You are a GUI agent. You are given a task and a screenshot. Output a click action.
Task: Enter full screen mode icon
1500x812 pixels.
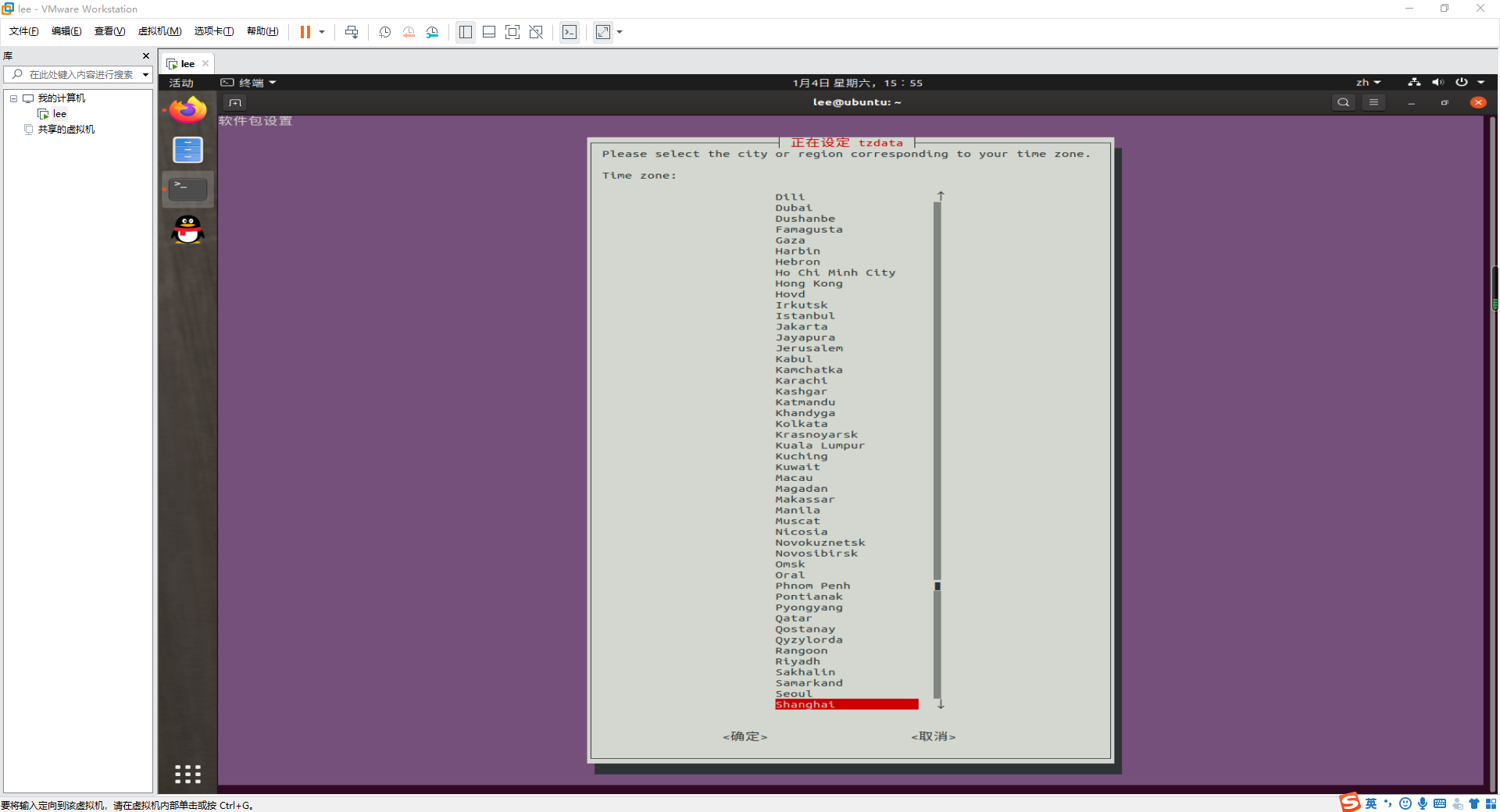[x=512, y=32]
